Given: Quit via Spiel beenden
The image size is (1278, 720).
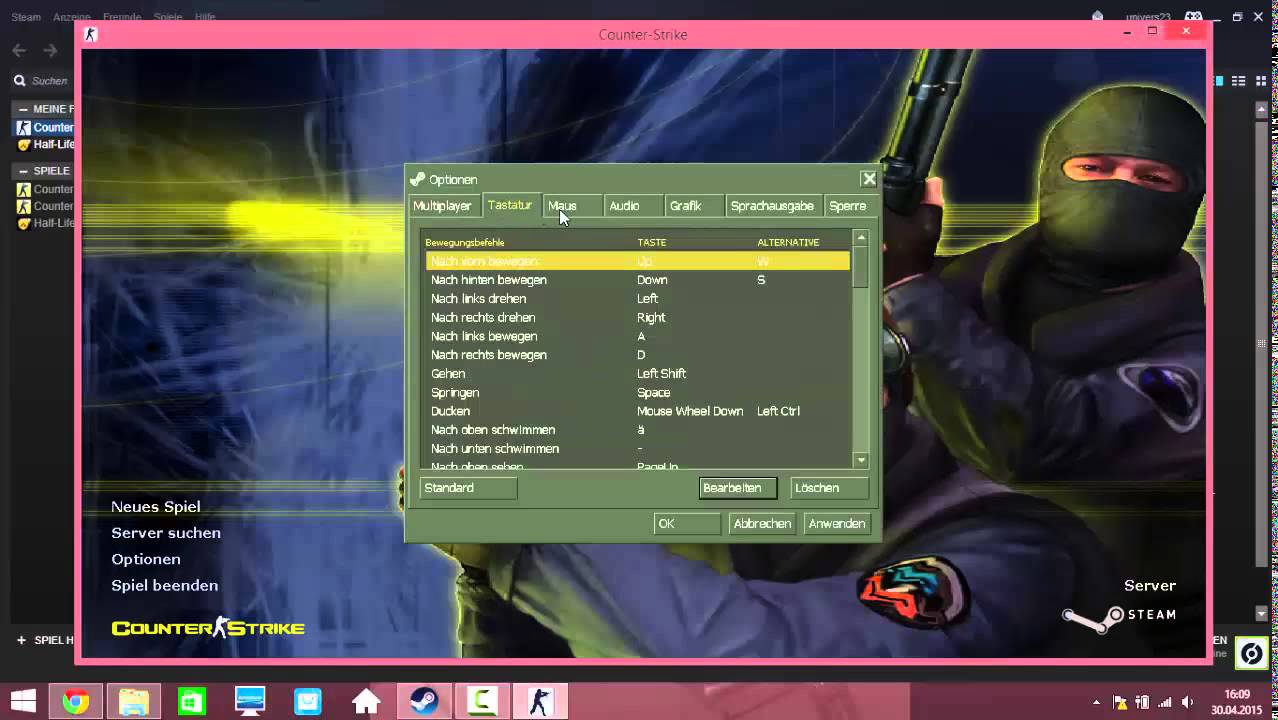Looking at the screenshot, I should (x=165, y=585).
